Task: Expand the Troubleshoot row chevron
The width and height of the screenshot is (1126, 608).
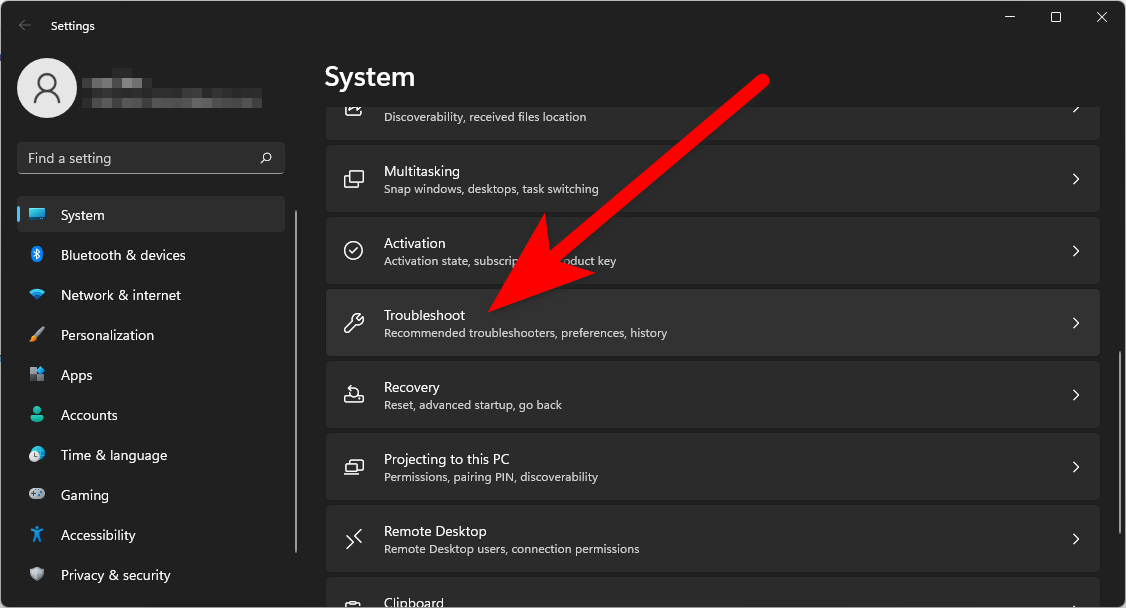Action: point(1076,323)
